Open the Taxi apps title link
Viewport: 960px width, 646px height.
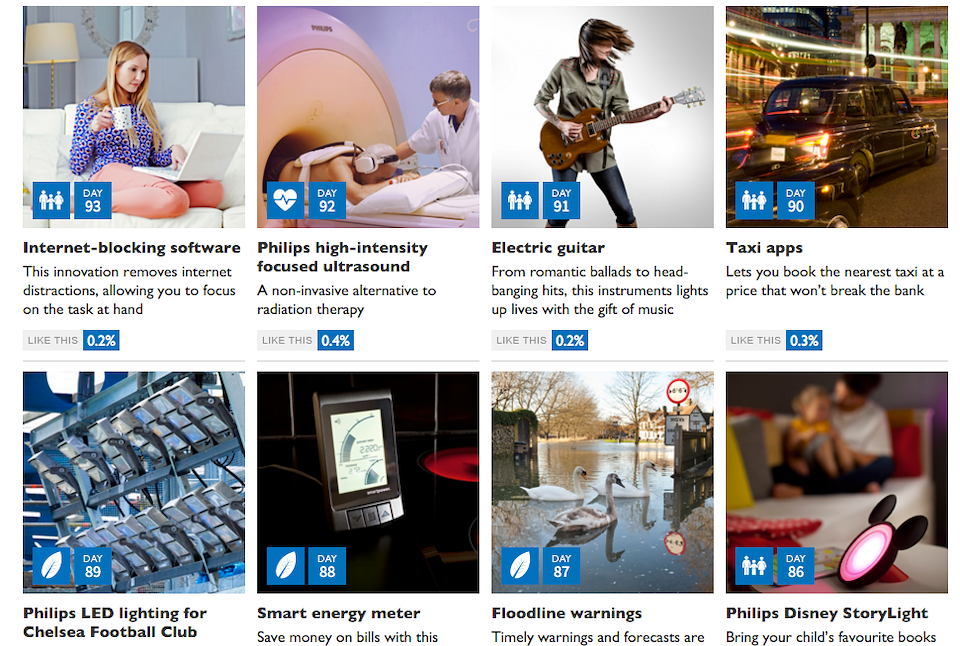[764, 248]
